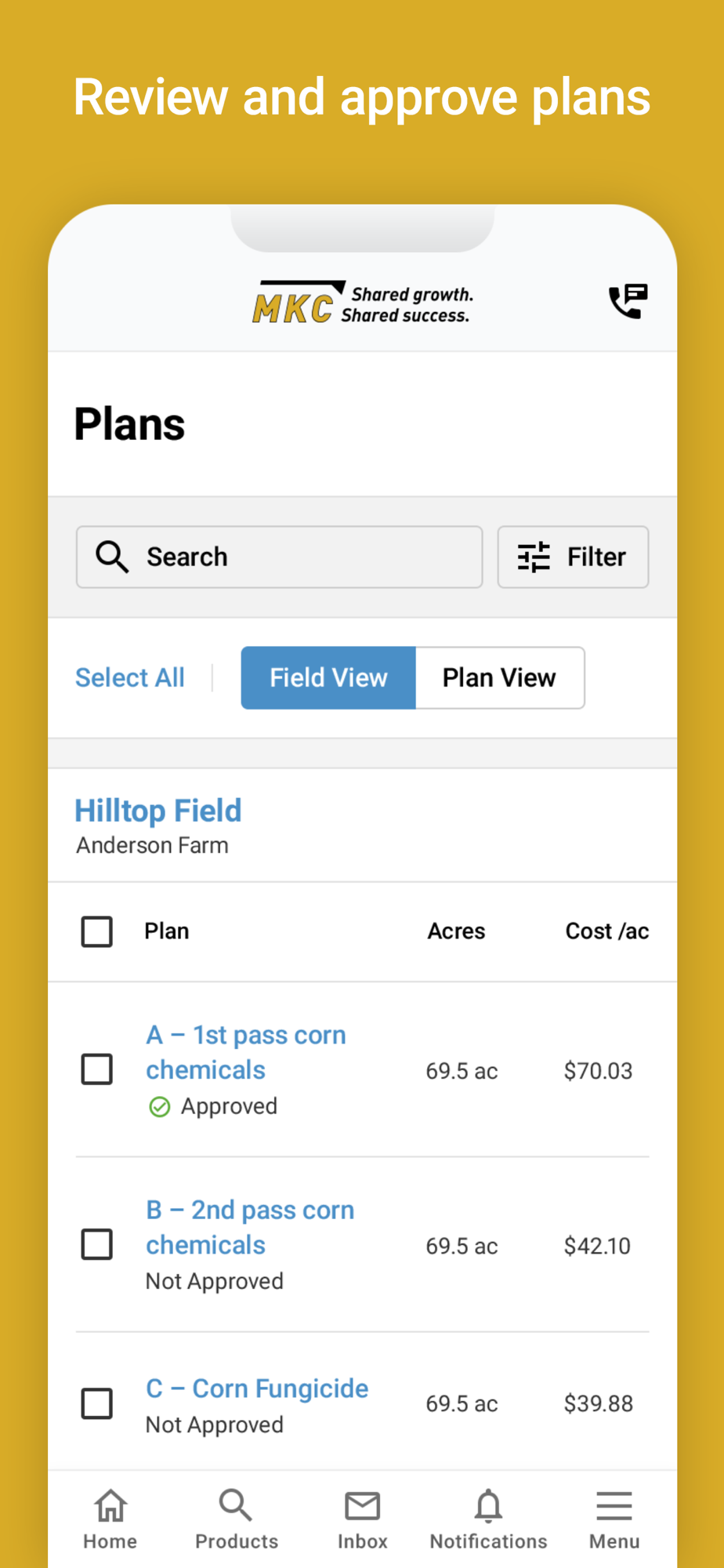Tap the magnifying glass in the search bar
The width and height of the screenshot is (724, 1568).
coord(112,557)
